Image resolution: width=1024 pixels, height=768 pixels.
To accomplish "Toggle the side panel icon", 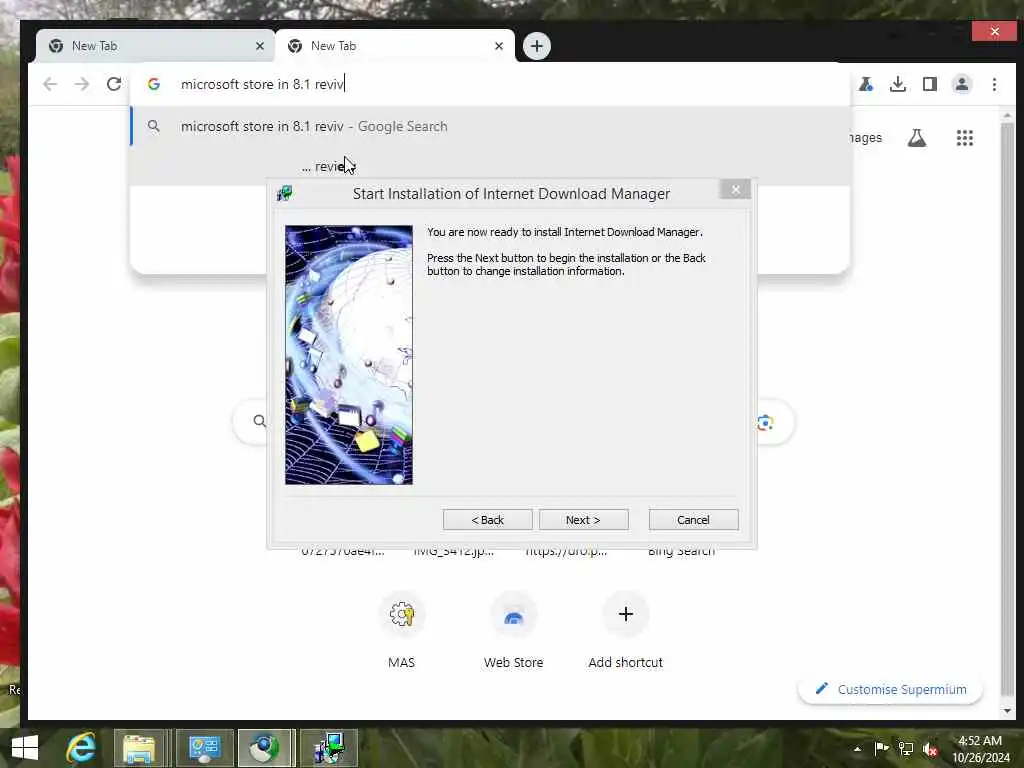I will click(930, 84).
